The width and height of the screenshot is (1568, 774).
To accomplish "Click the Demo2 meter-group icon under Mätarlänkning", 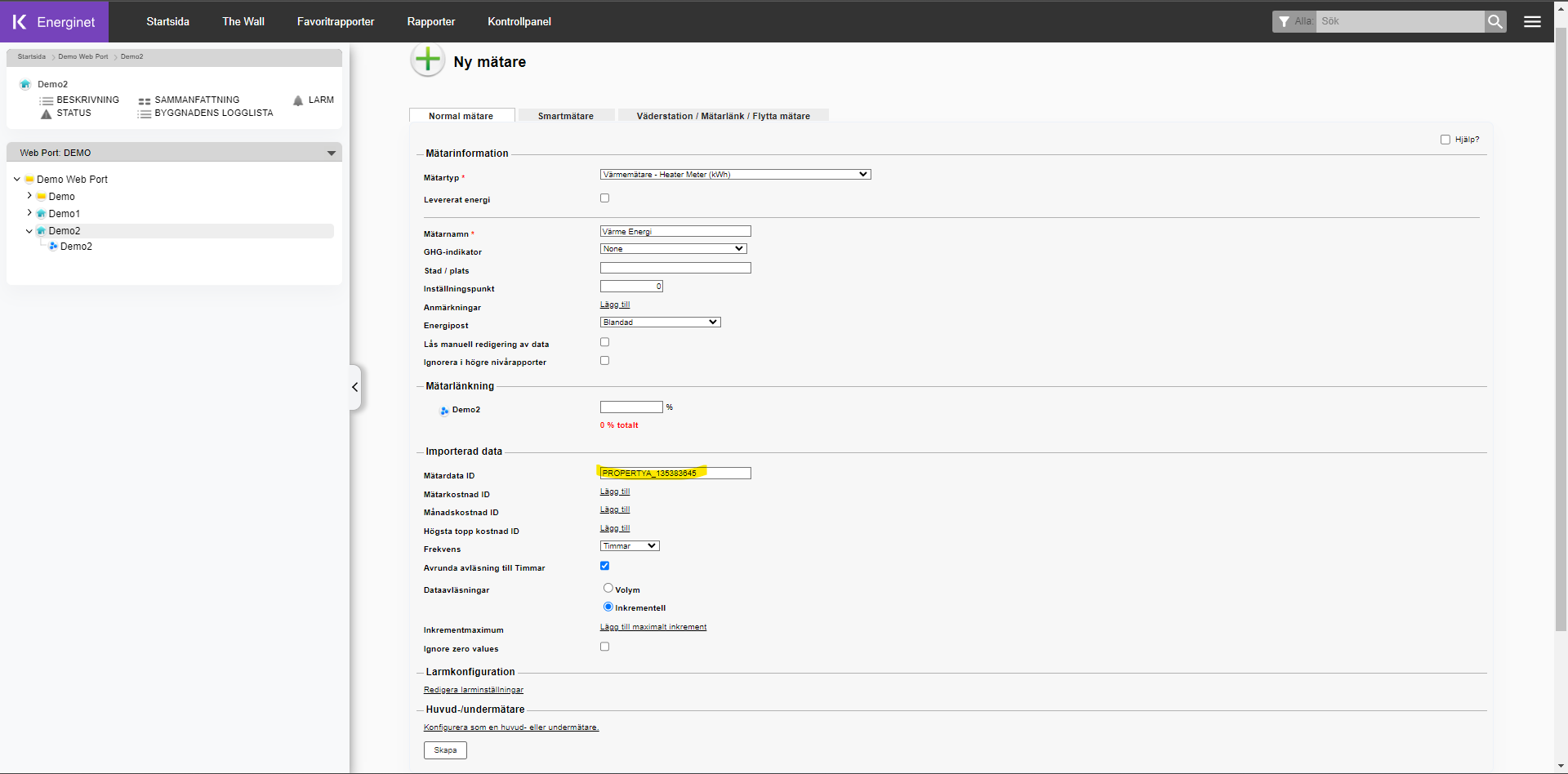I will (x=444, y=410).
